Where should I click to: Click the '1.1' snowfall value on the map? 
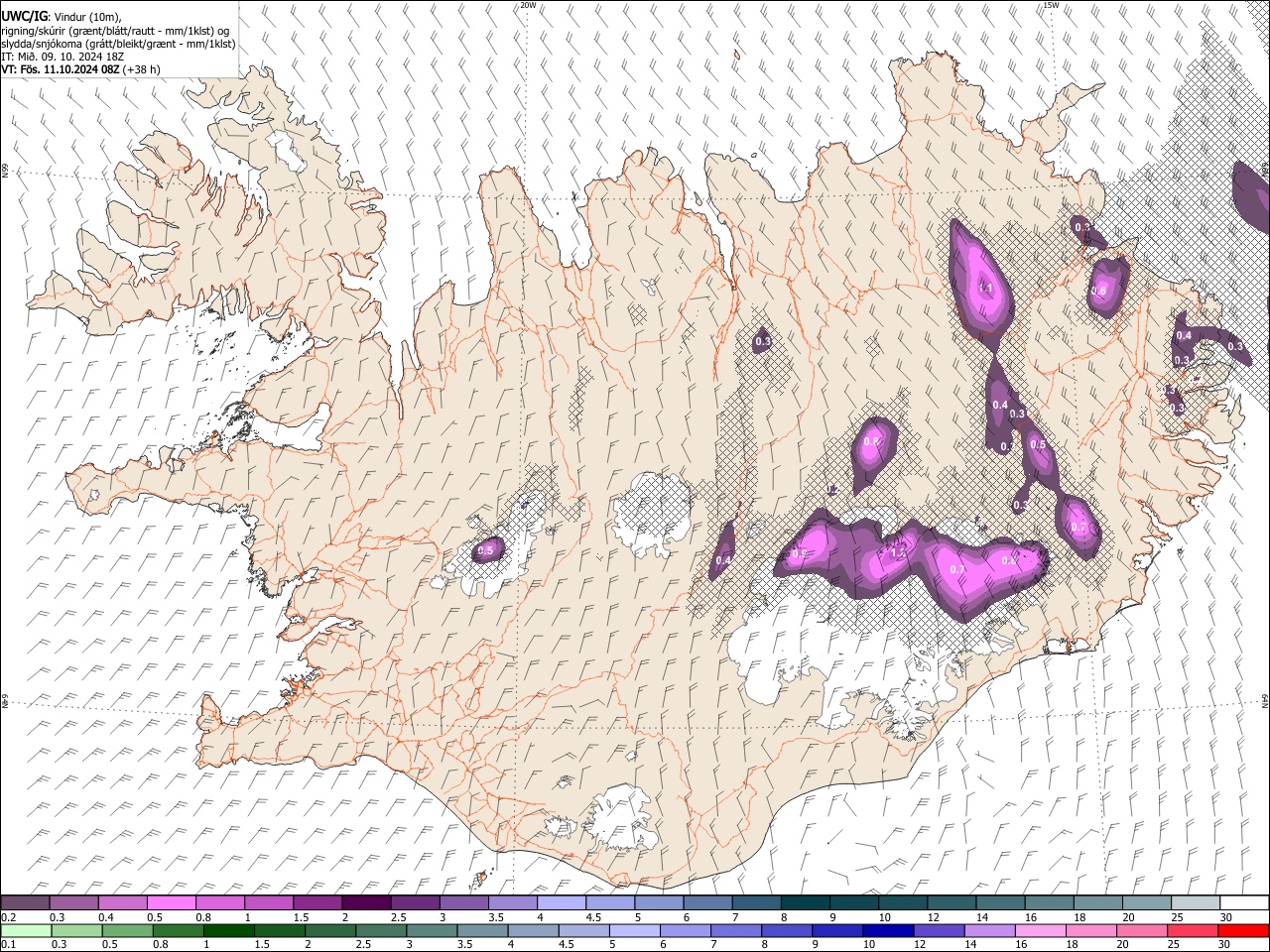click(x=985, y=289)
